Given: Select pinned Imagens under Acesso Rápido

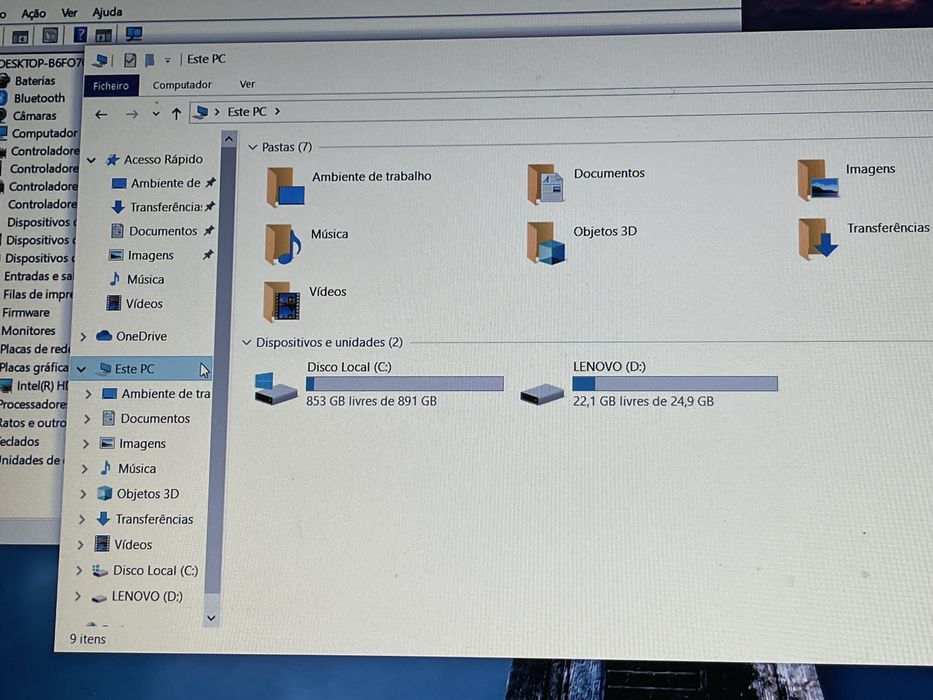Looking at the screenshot, I should tap(151, 255).
